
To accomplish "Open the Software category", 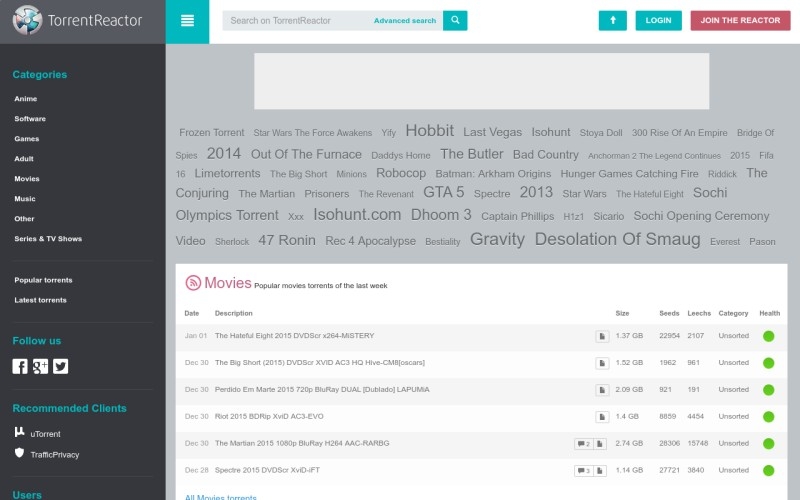I will (30, 119).
